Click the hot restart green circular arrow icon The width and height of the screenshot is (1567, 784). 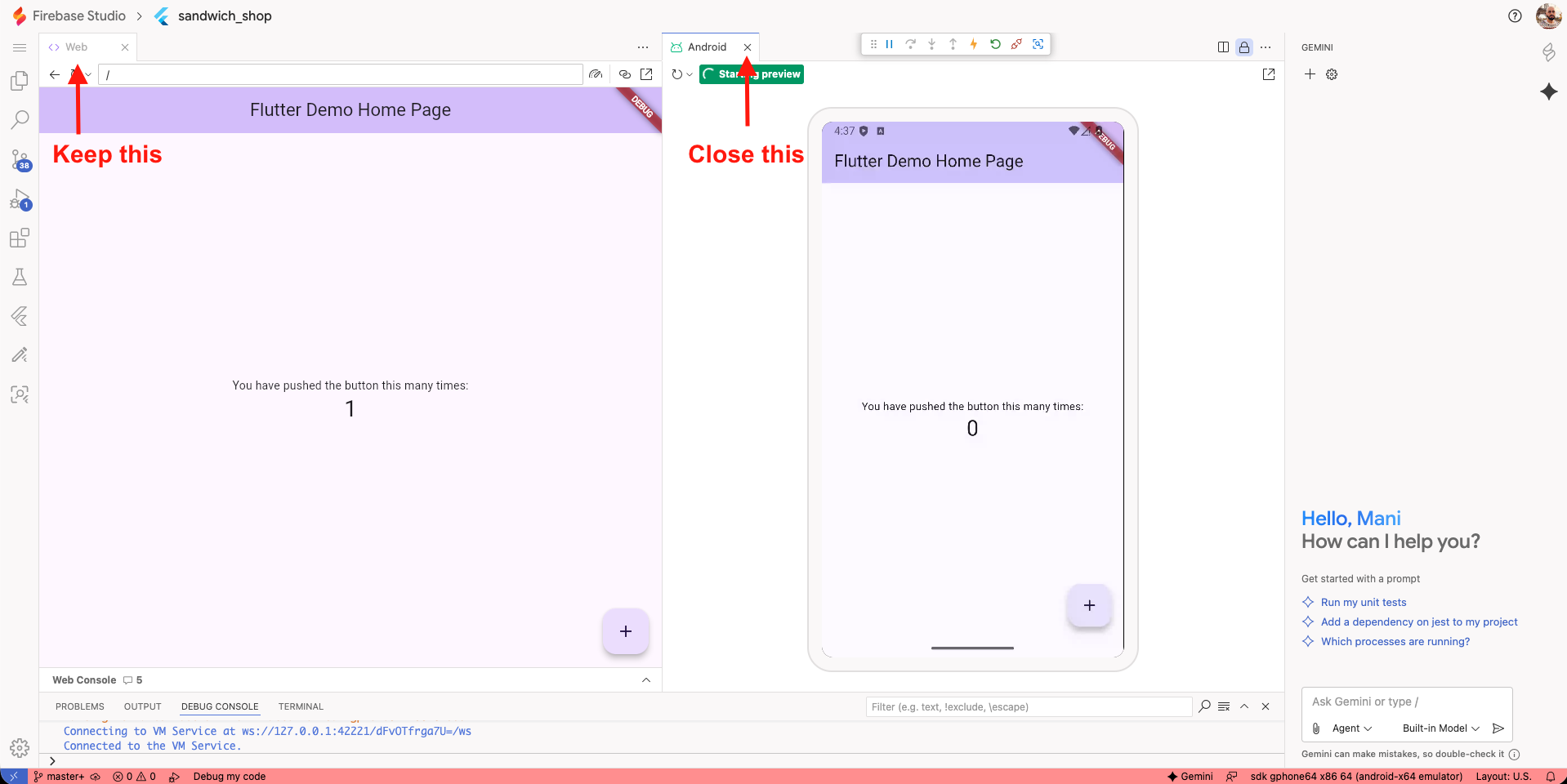995,45
